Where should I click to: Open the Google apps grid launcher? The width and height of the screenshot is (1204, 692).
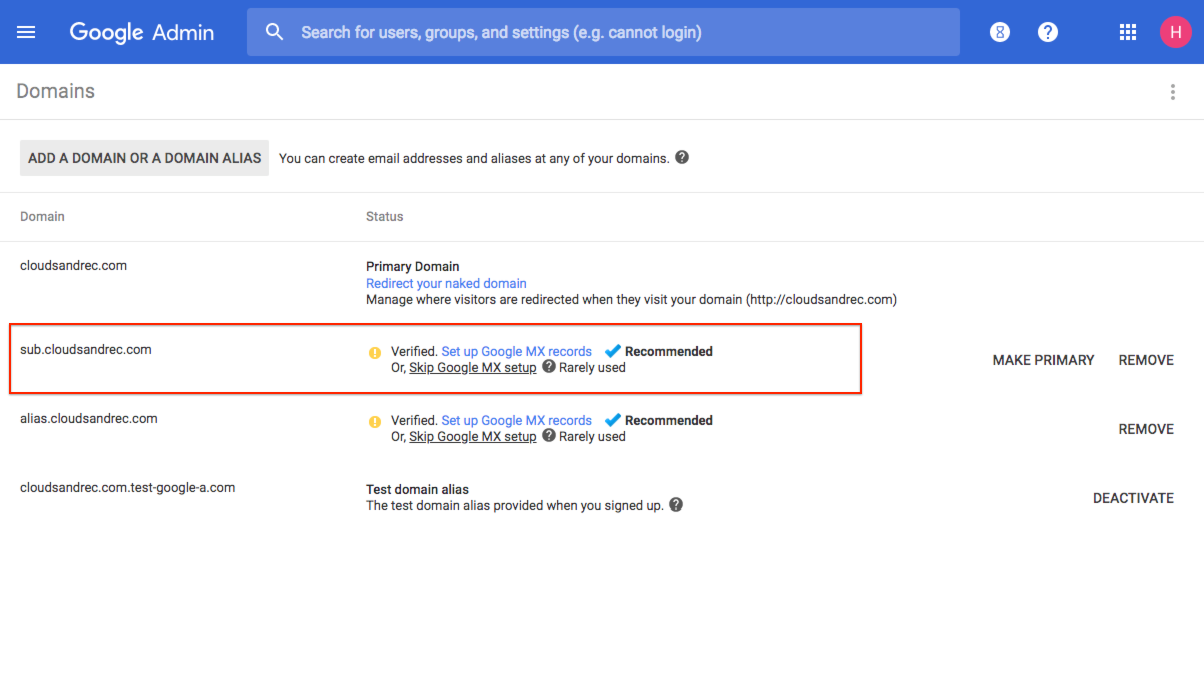click(x=1128, y=32)
